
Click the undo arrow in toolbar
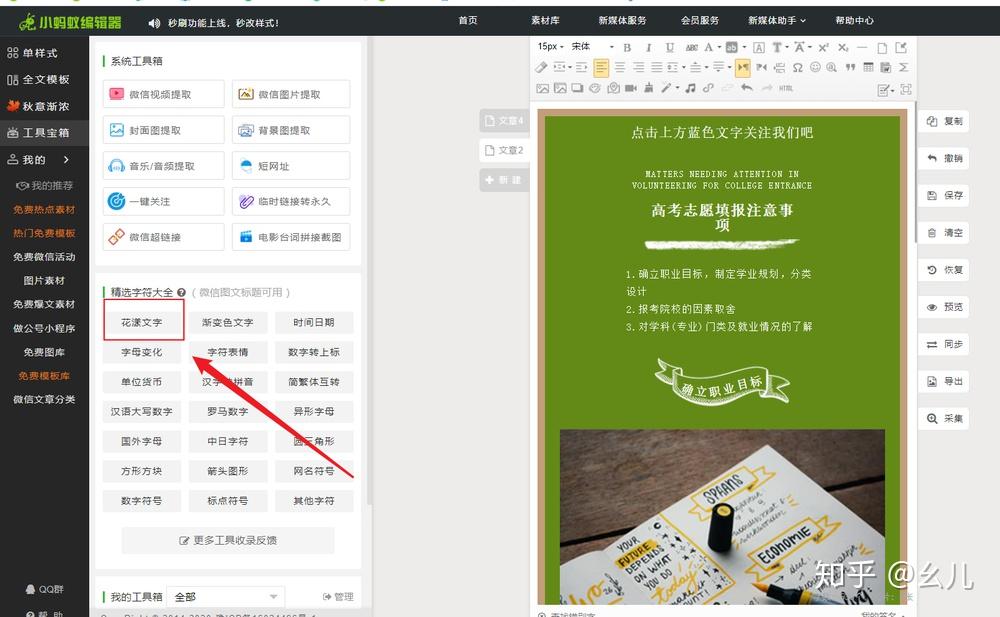pos(747,88)
